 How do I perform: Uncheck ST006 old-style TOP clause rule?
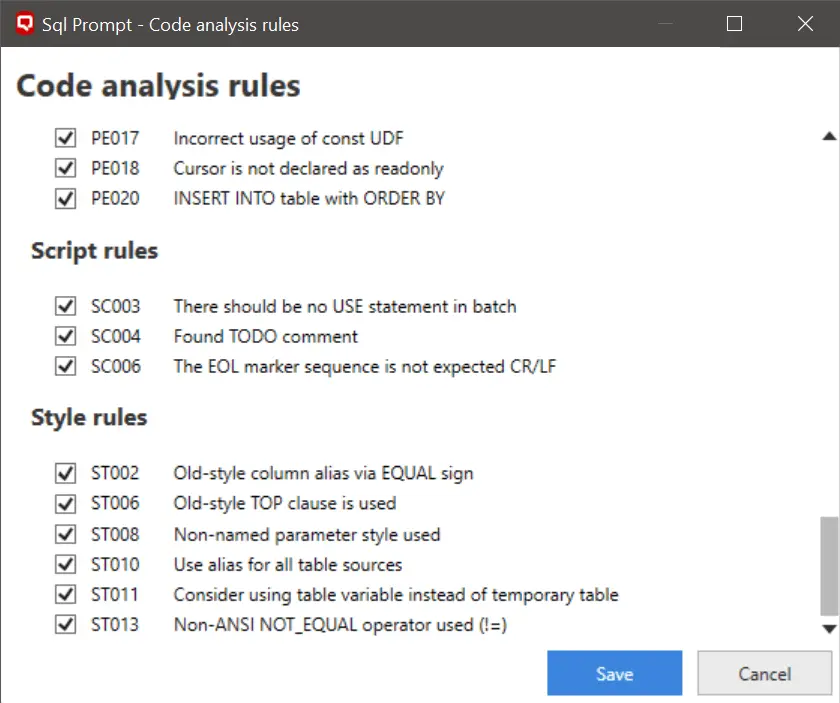pyautogui.click(x=65, y=503)
